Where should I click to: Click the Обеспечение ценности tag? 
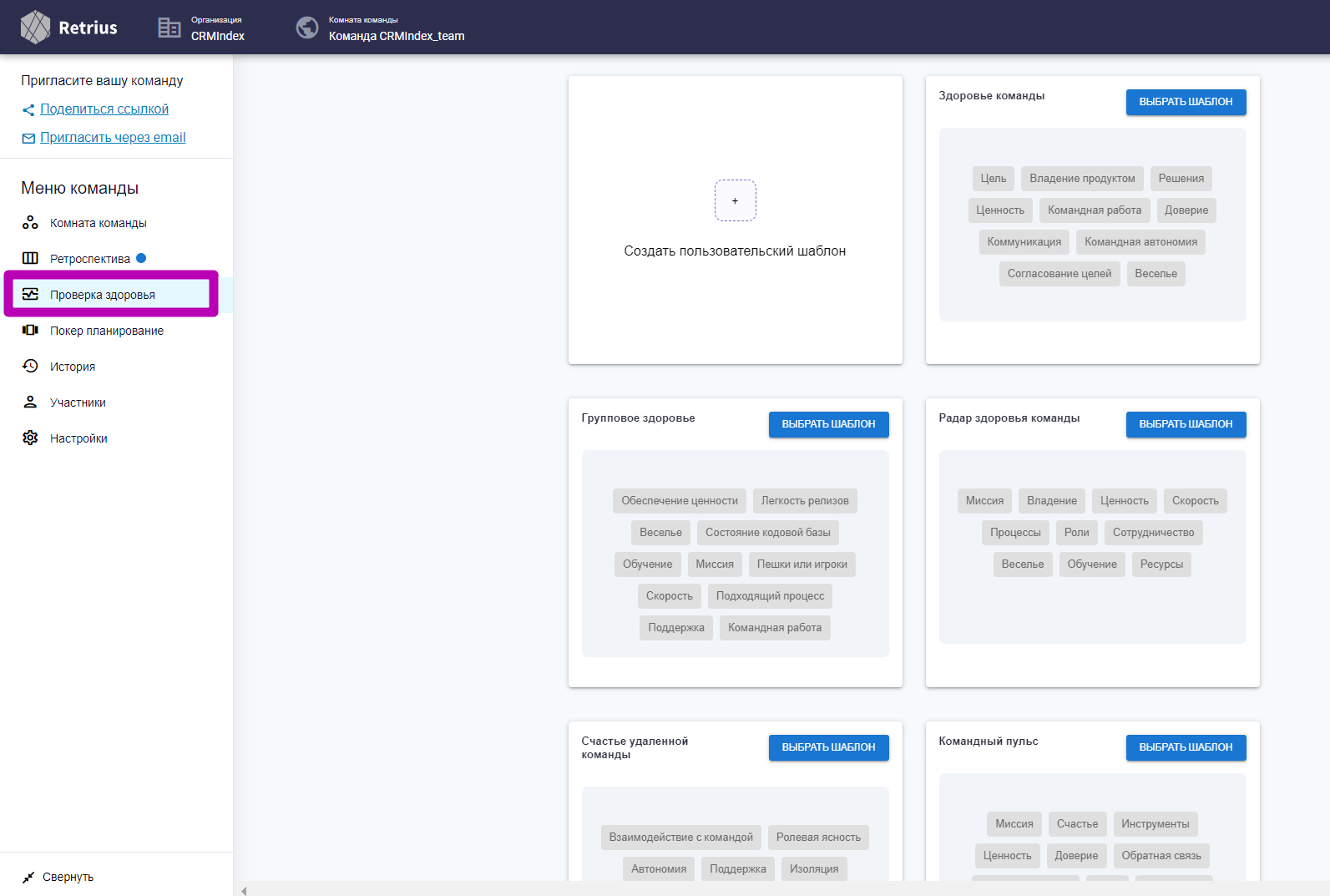680,501
